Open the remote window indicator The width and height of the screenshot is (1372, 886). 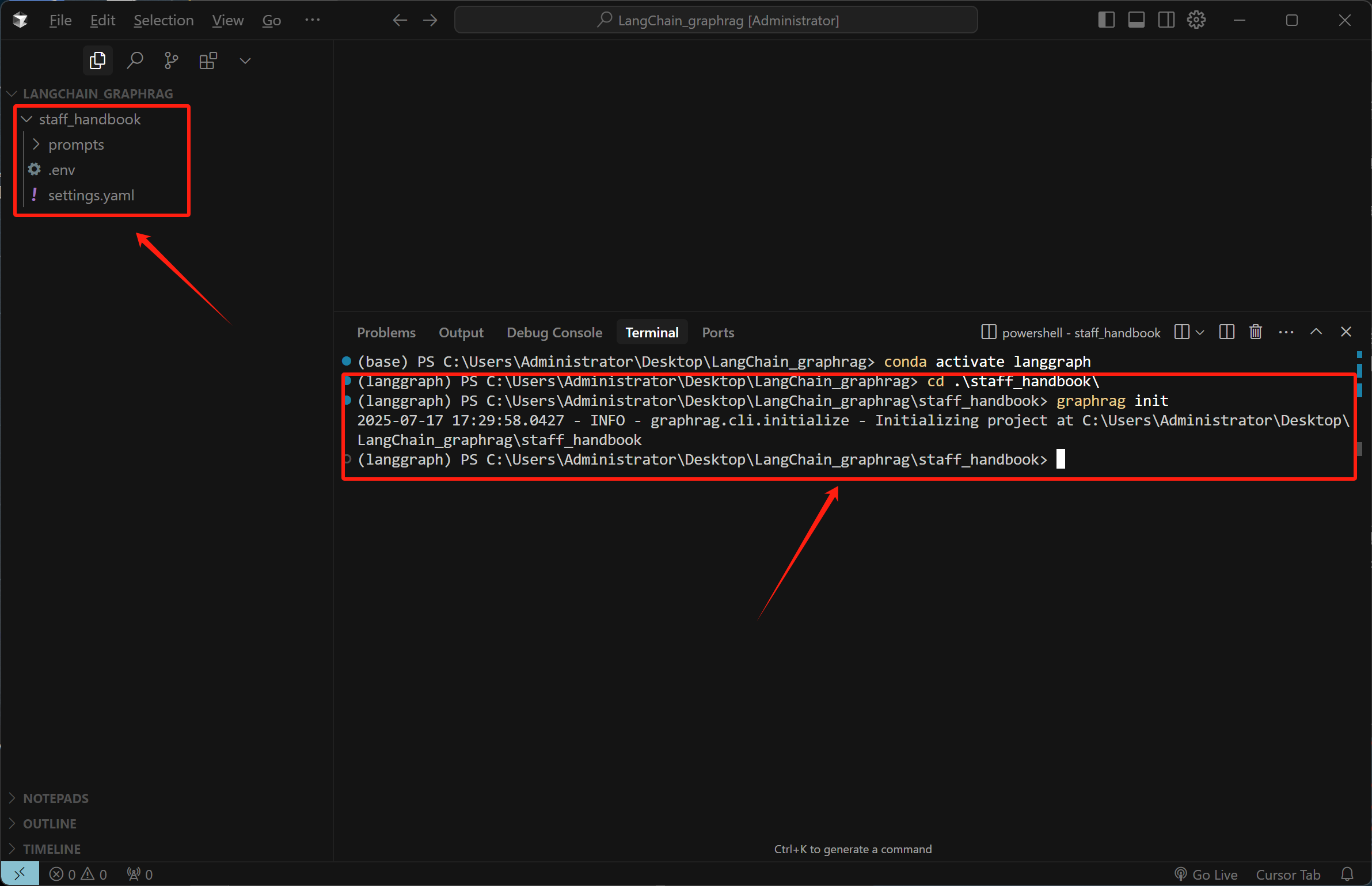[20, 874]
